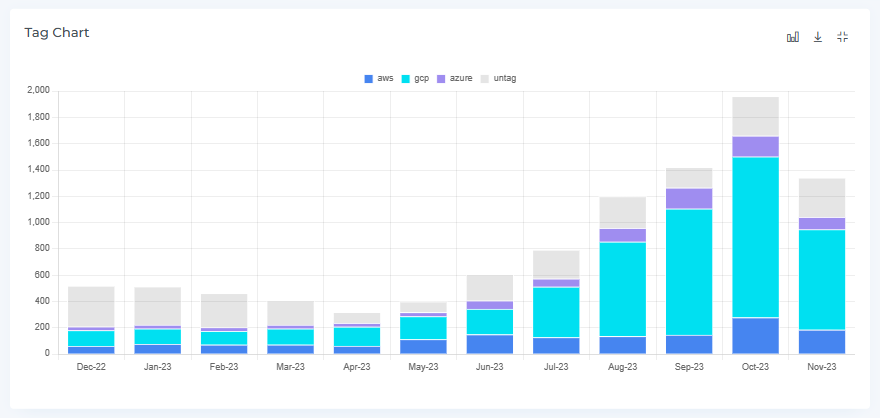Switch chart type with bar chart icon
This screenshot has width=880, height=418.
(x=793, y=37)
